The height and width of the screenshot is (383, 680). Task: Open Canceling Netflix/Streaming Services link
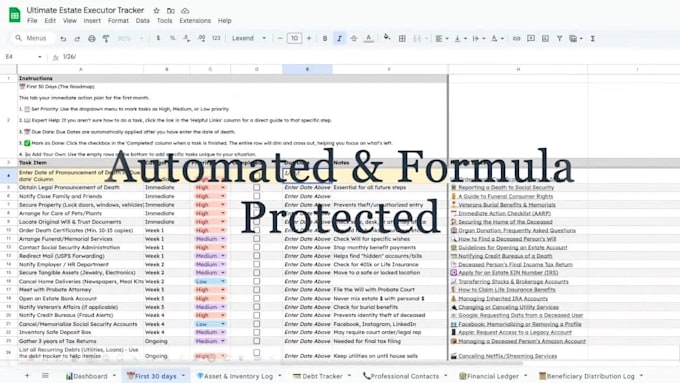tap(508, 356)
